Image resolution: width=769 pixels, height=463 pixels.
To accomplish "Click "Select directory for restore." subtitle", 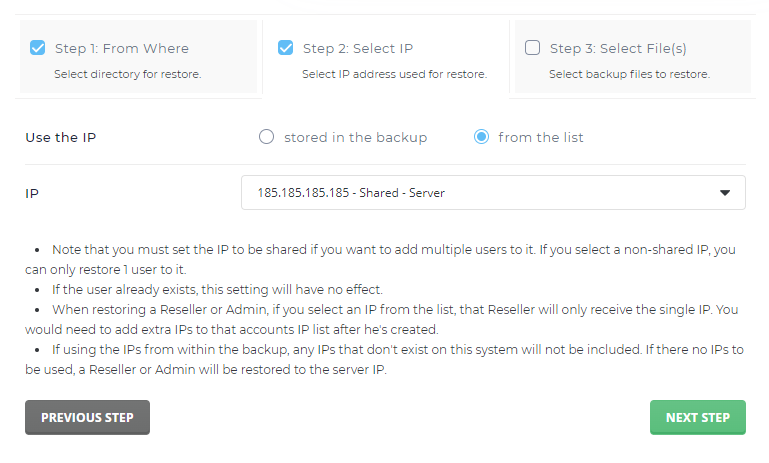I will (127, 74).
